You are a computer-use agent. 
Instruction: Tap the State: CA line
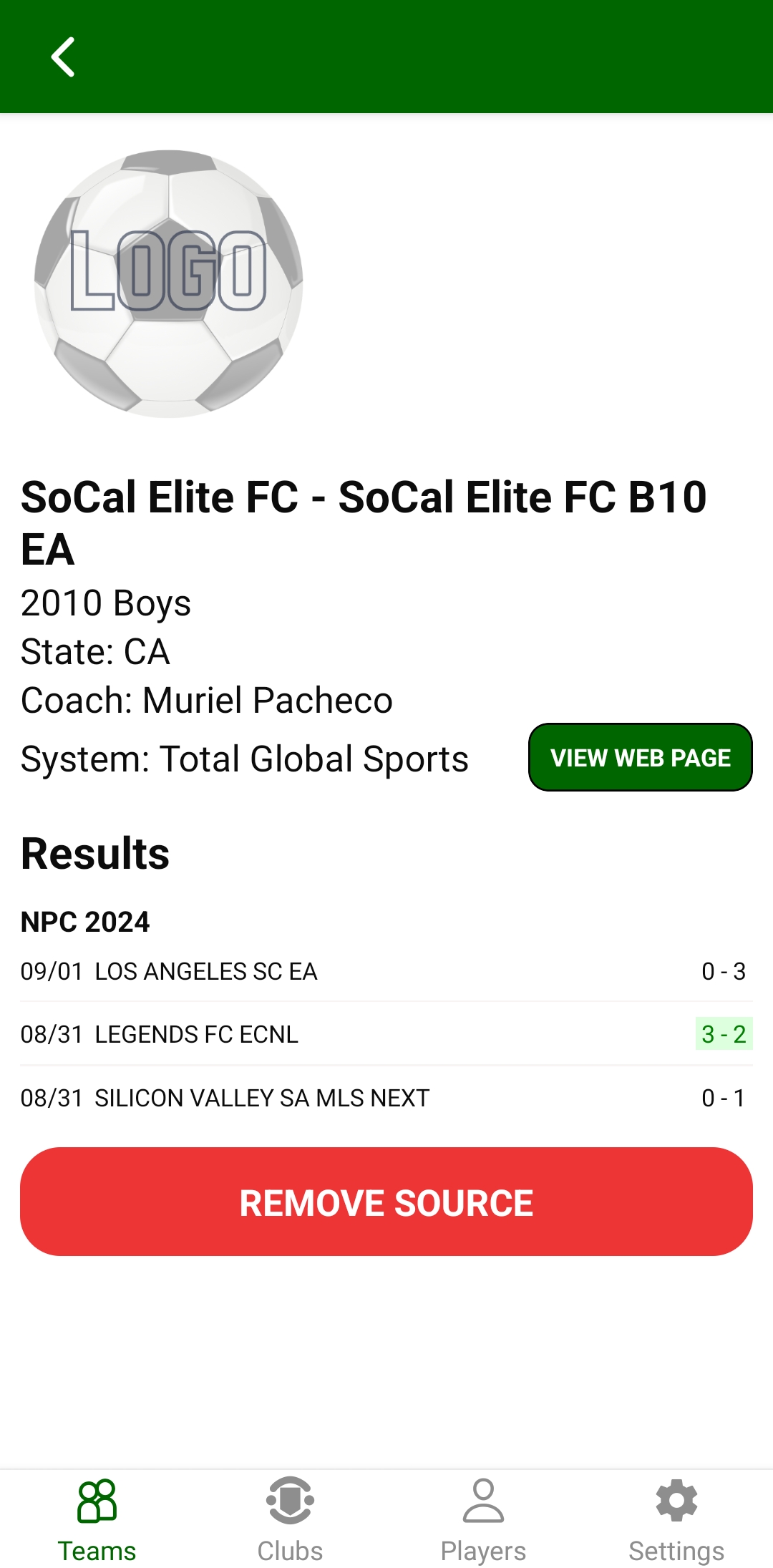[95, 651]
